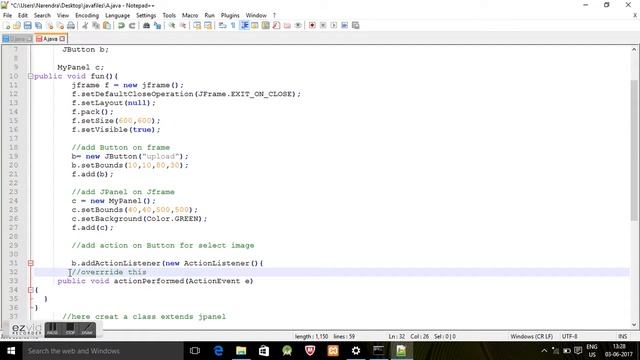This screenshot has width=640, height=360.
Task: Click the taskbar search box
Action: pos(103,351)
